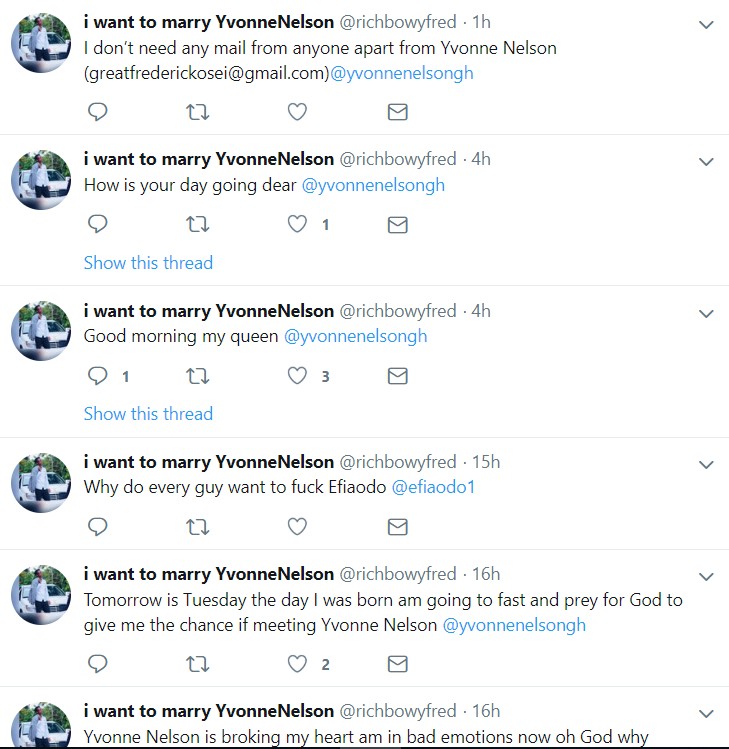Reply to the '1h' tweet about mail
The height and width of the screenshot is (749, 729).
(x=97, y=112)
